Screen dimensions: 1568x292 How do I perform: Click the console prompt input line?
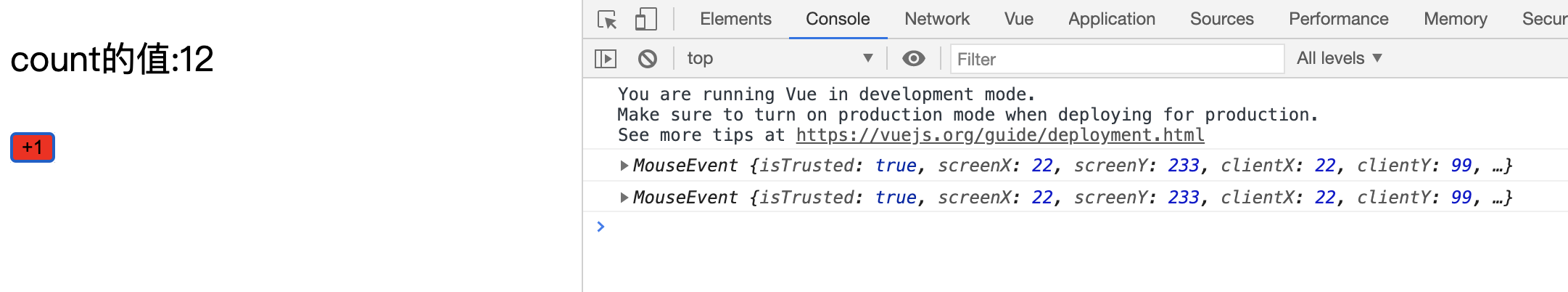(x=1081, y=227)
